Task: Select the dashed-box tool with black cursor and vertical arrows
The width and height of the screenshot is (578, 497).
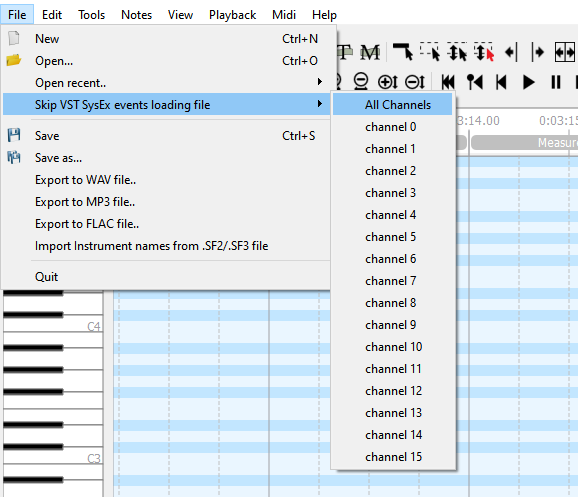Action: click(457, 52)
